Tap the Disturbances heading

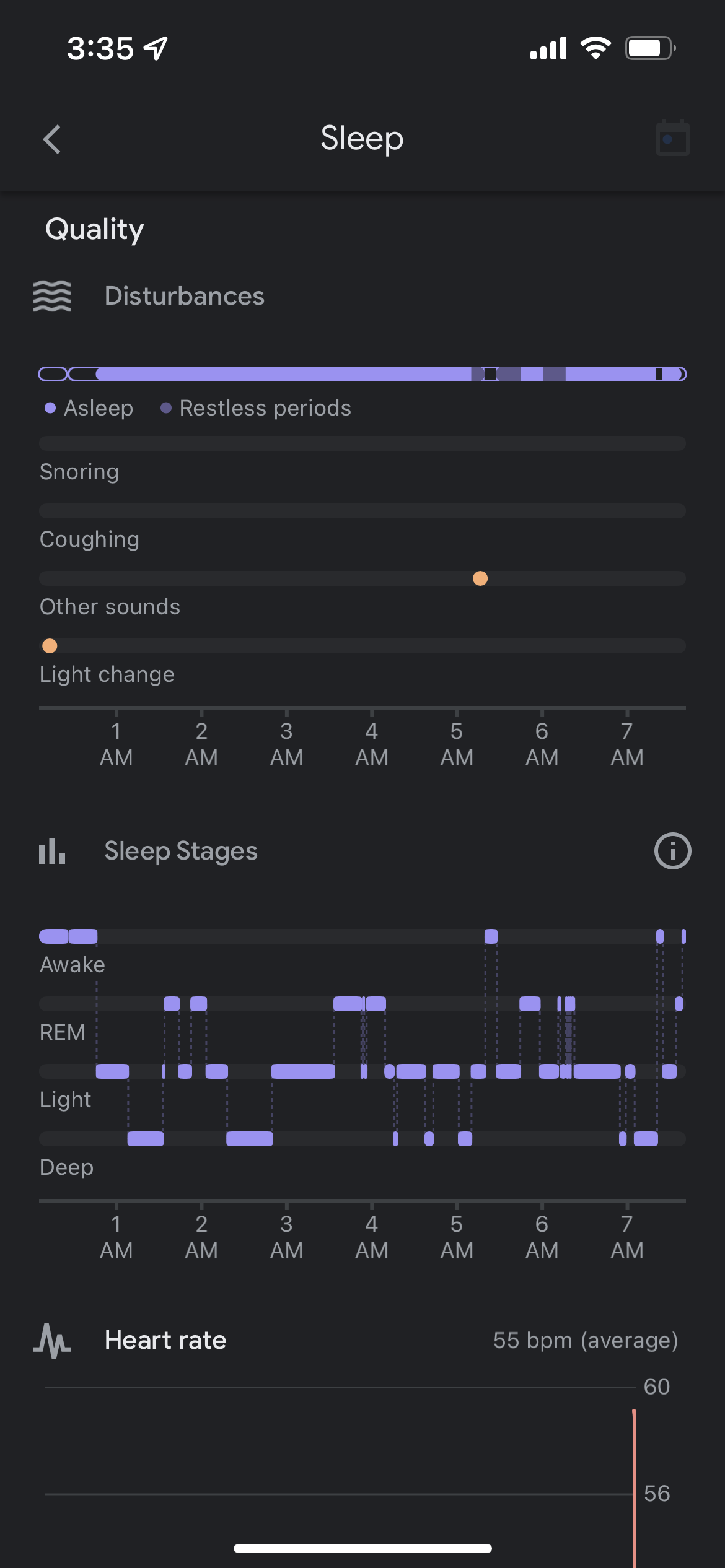(185, 296)
